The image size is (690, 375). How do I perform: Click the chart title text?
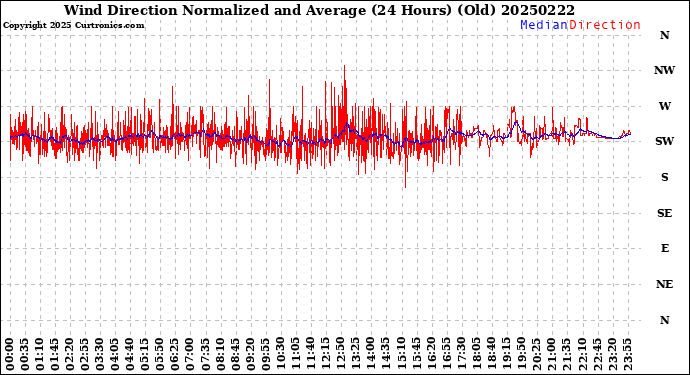319,10
